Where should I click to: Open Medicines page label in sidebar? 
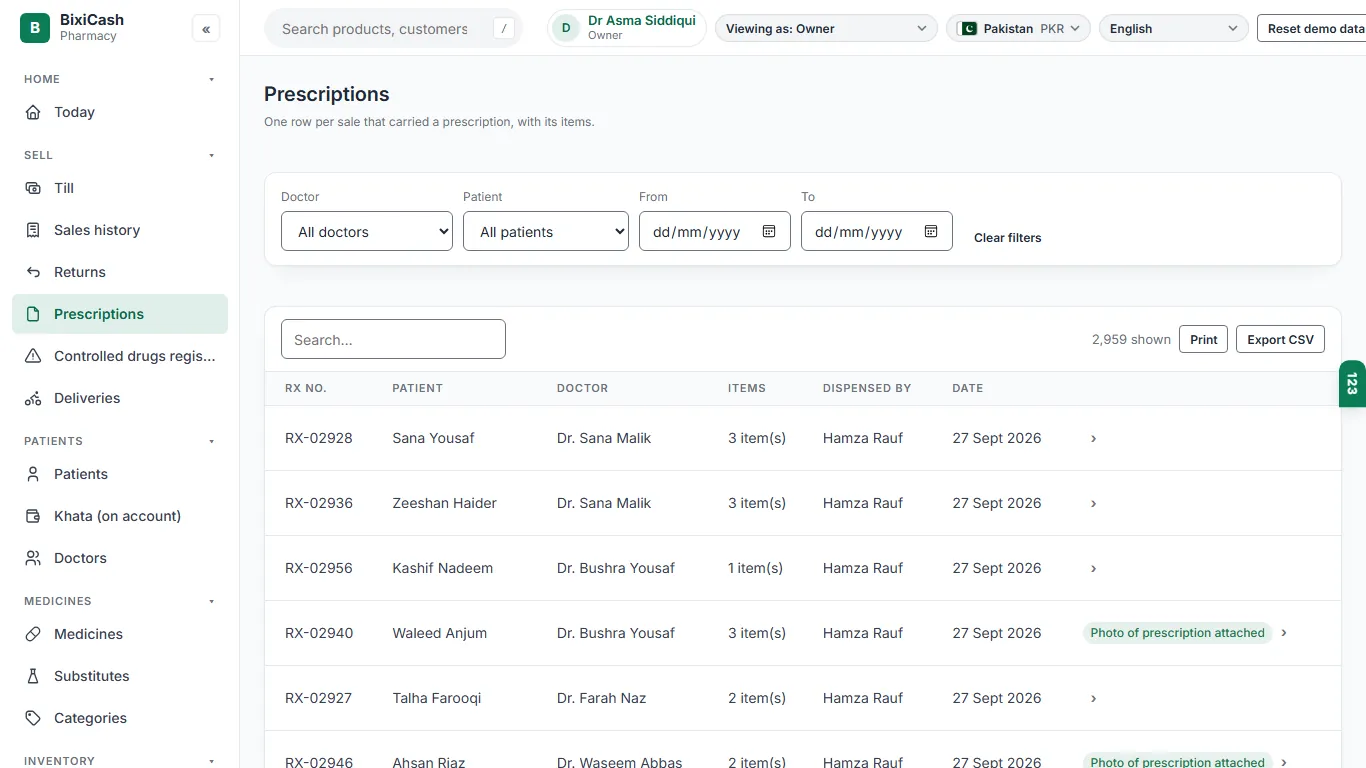(x=89, y=634)
